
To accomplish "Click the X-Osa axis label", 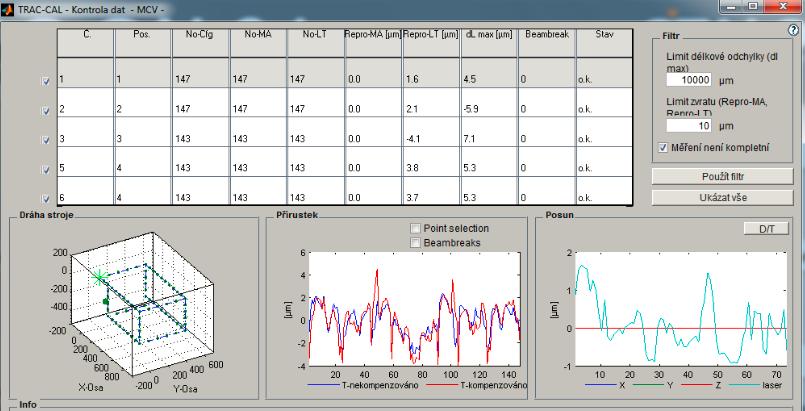I will [x=93, y=388].
